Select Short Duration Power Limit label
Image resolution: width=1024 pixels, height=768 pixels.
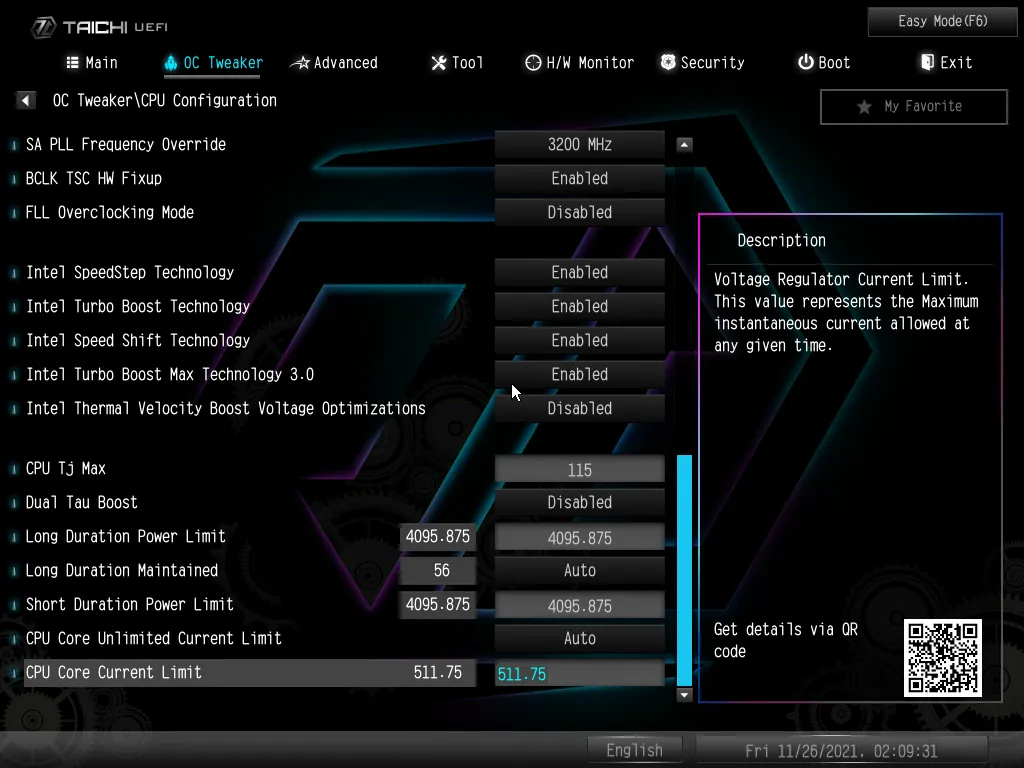129,604
